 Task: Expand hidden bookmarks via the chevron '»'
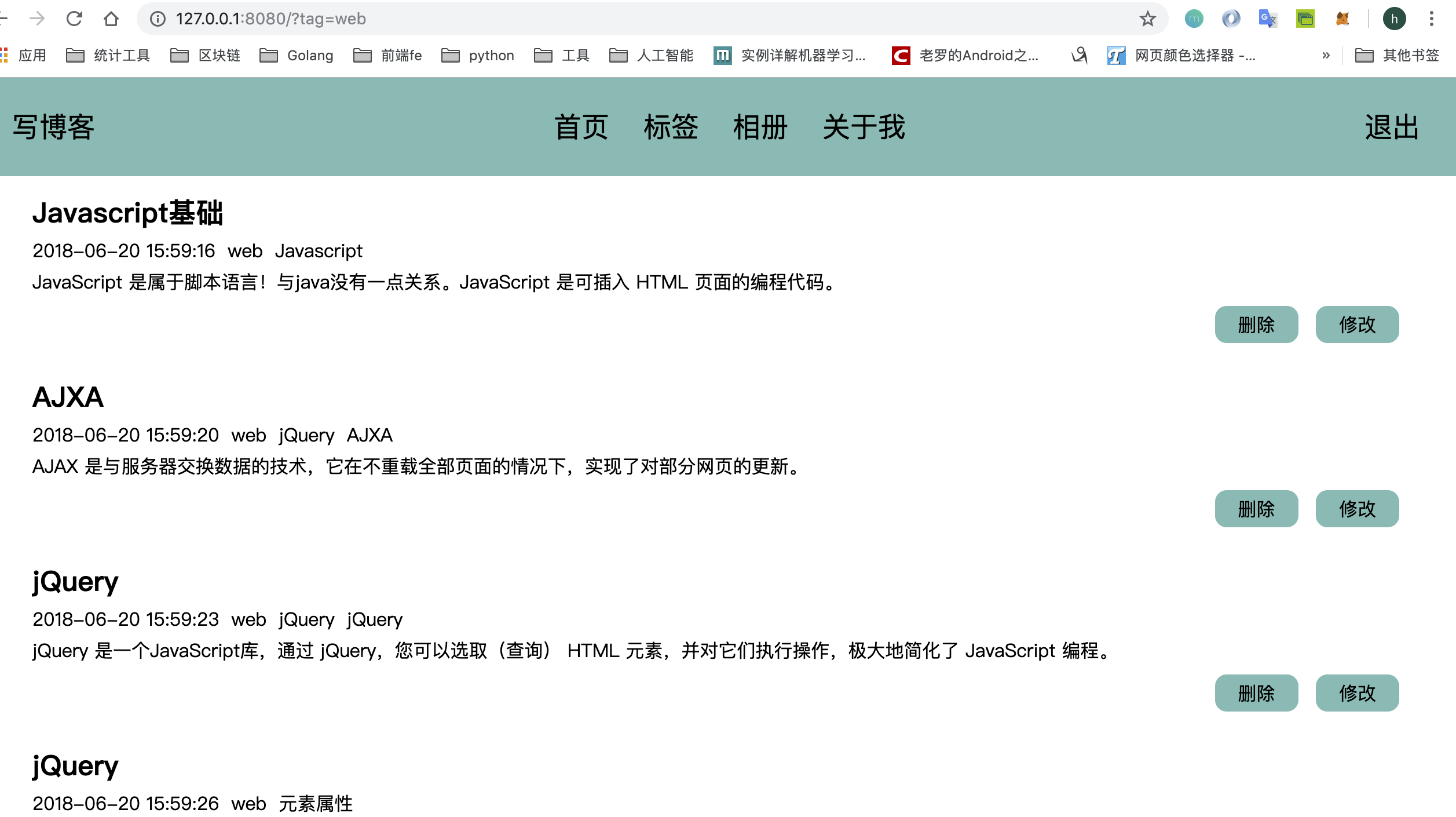[1325, 56]
